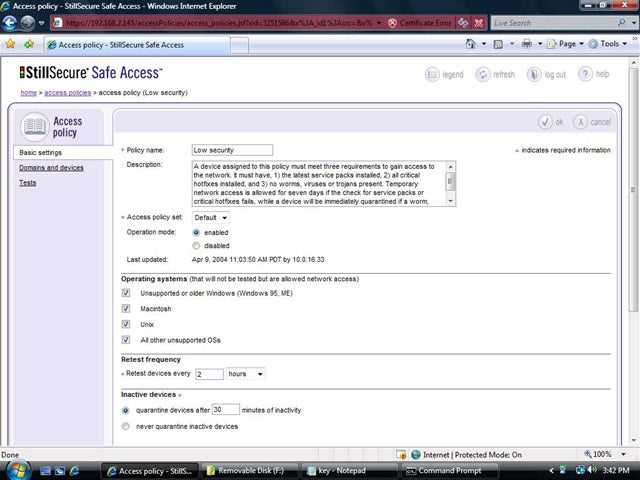The height and width of the screenshot is (480, 640).
Task: Click the Windows Start orb
Action: (17, 470)
